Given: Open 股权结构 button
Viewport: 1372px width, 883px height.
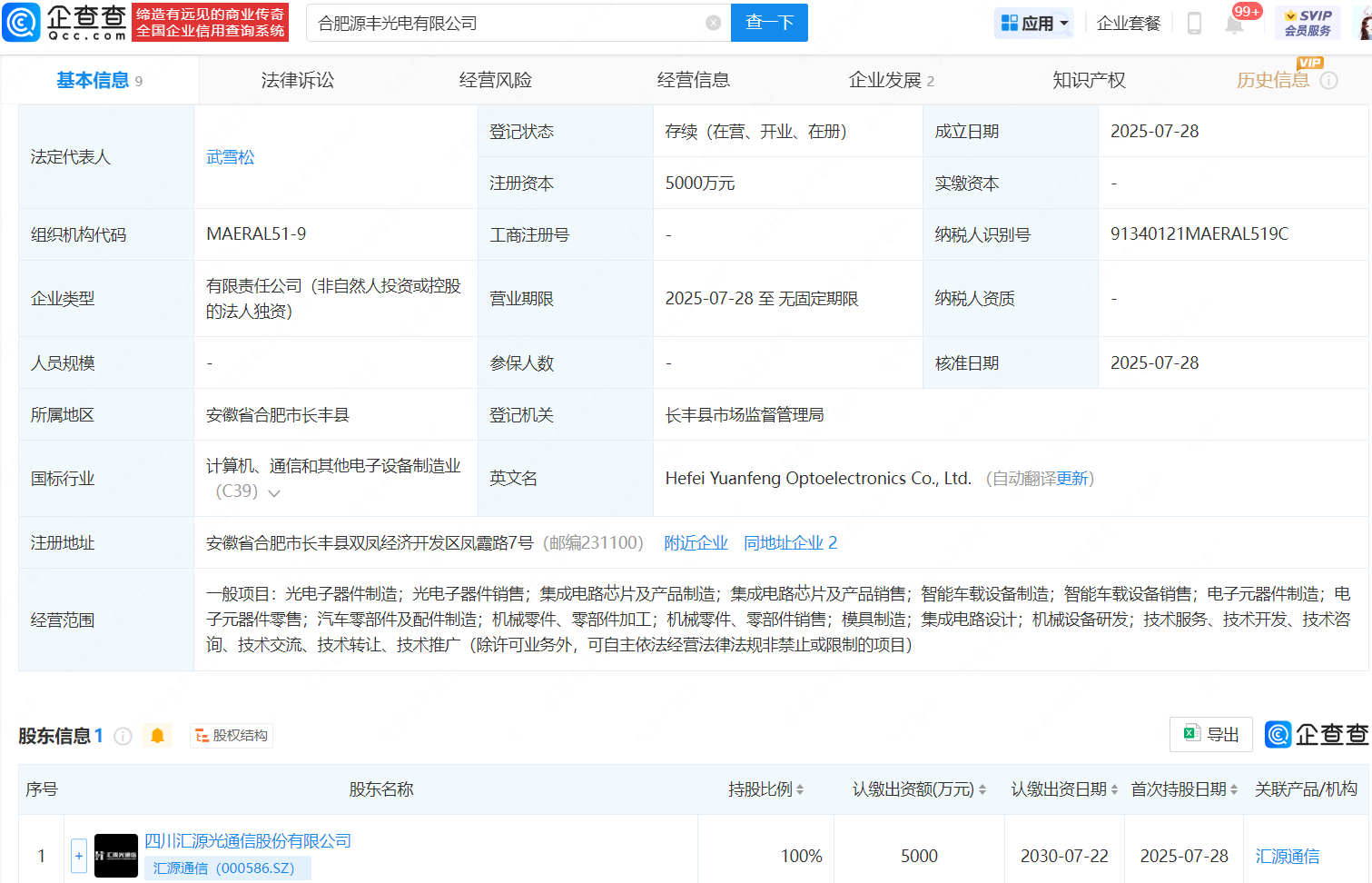Looking at the screenshot, I should [232, 736].
